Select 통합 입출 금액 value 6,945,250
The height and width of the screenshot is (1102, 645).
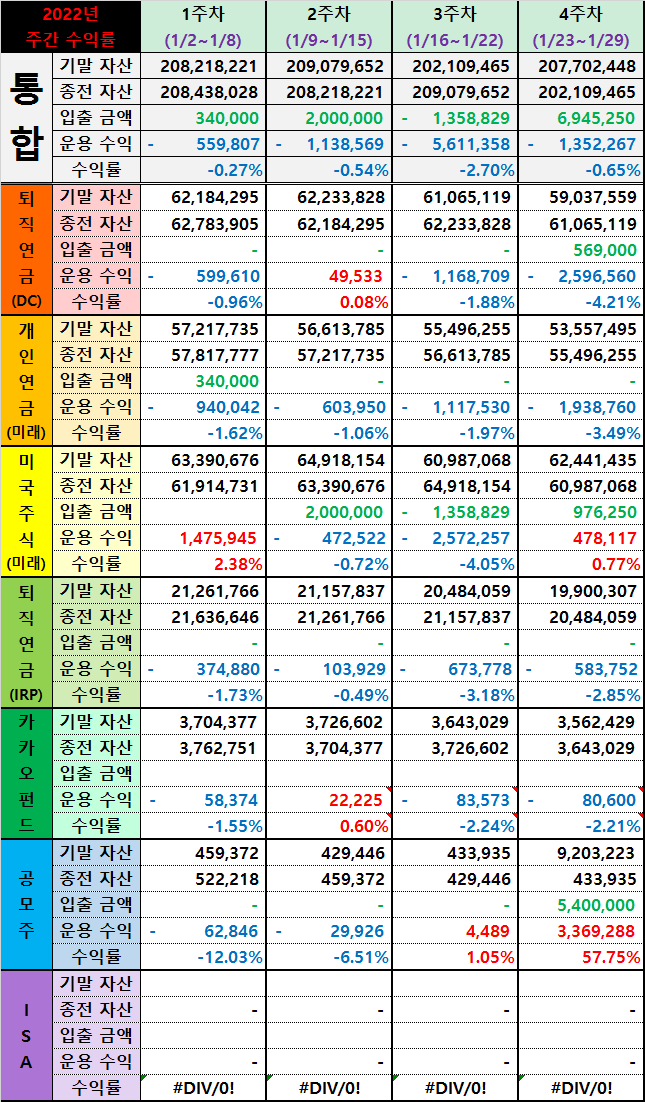pyautogui.click(x=581, y=118)
